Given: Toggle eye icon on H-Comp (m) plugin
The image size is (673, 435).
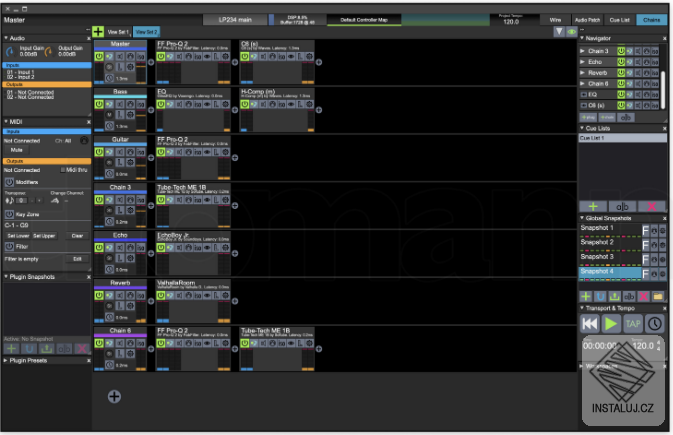Looking at the screenshot, I should [x=291, y=104].
